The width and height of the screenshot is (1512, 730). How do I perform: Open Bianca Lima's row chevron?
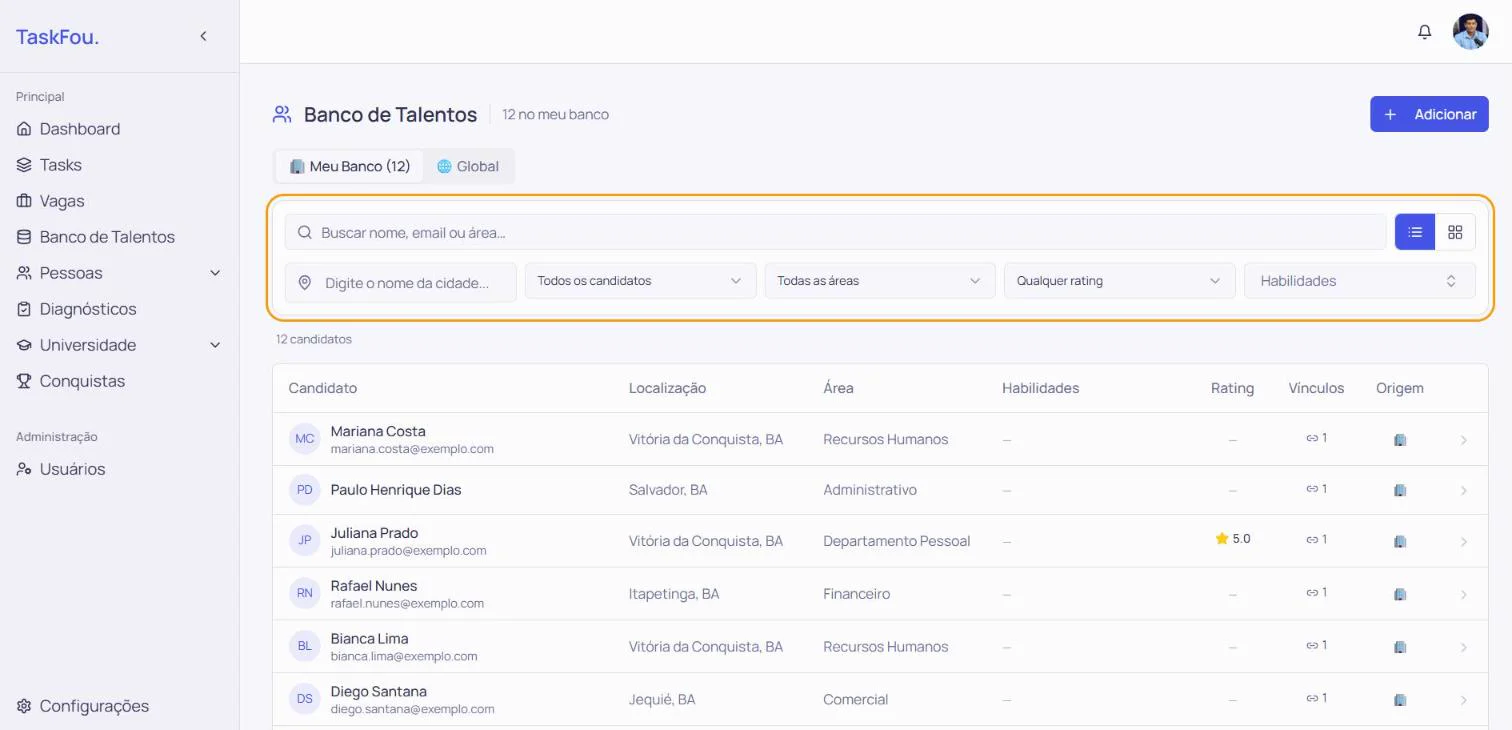(1464, 648)
